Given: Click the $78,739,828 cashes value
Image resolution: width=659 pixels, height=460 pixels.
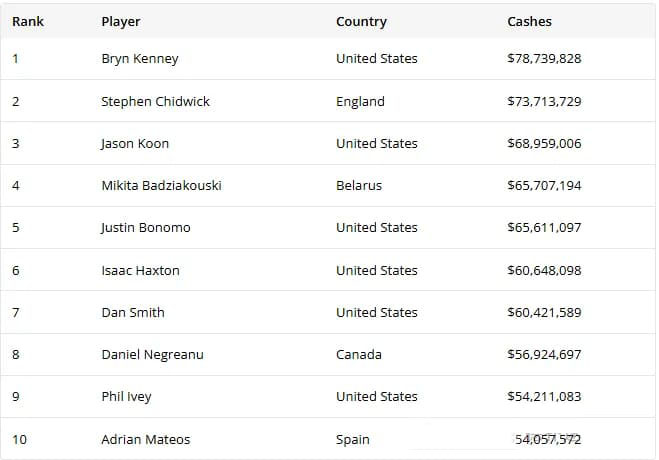Looking at the screenshot, I should (544, 59).
